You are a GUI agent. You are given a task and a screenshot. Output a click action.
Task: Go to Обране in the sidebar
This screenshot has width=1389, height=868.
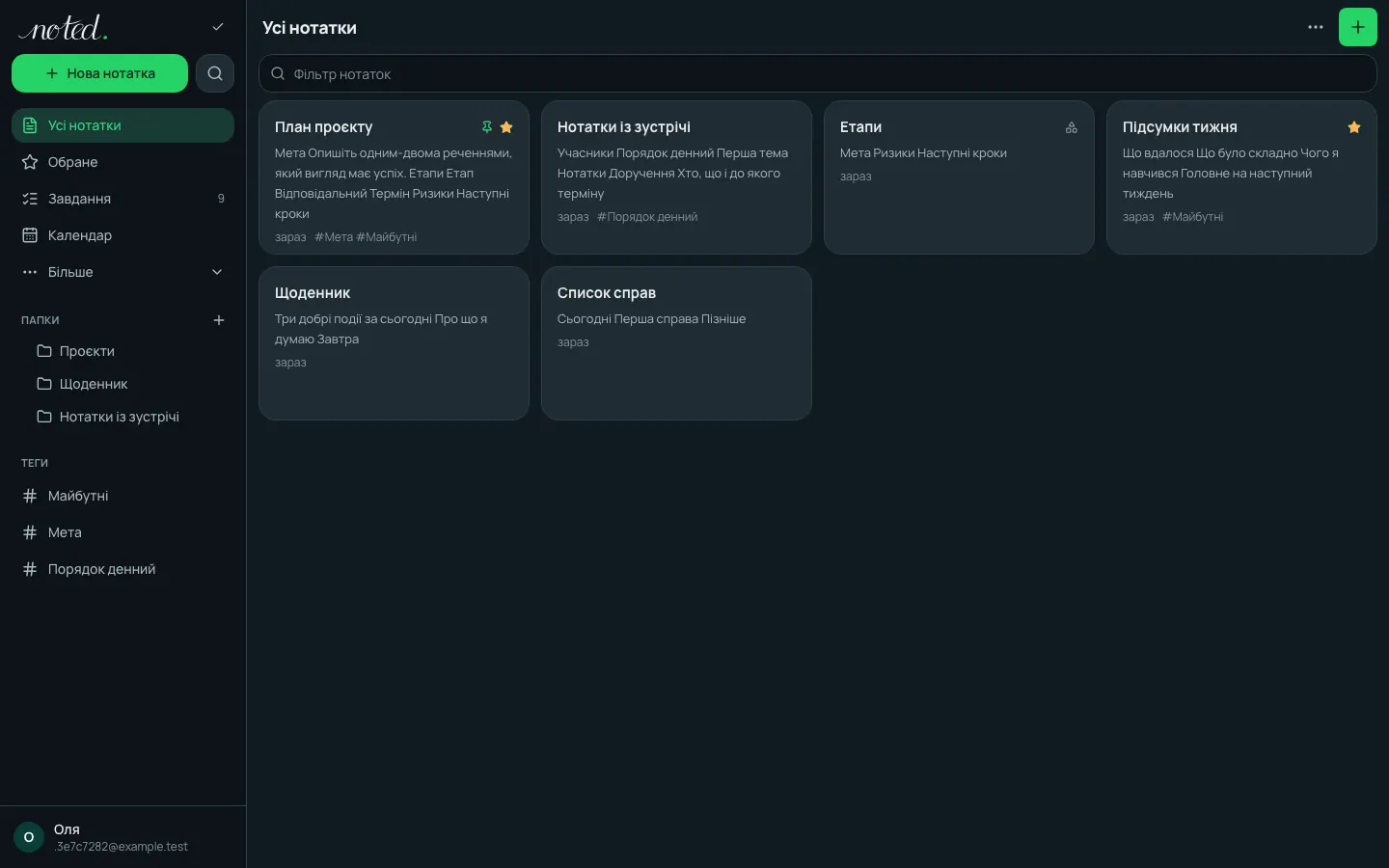click(123, 162)
